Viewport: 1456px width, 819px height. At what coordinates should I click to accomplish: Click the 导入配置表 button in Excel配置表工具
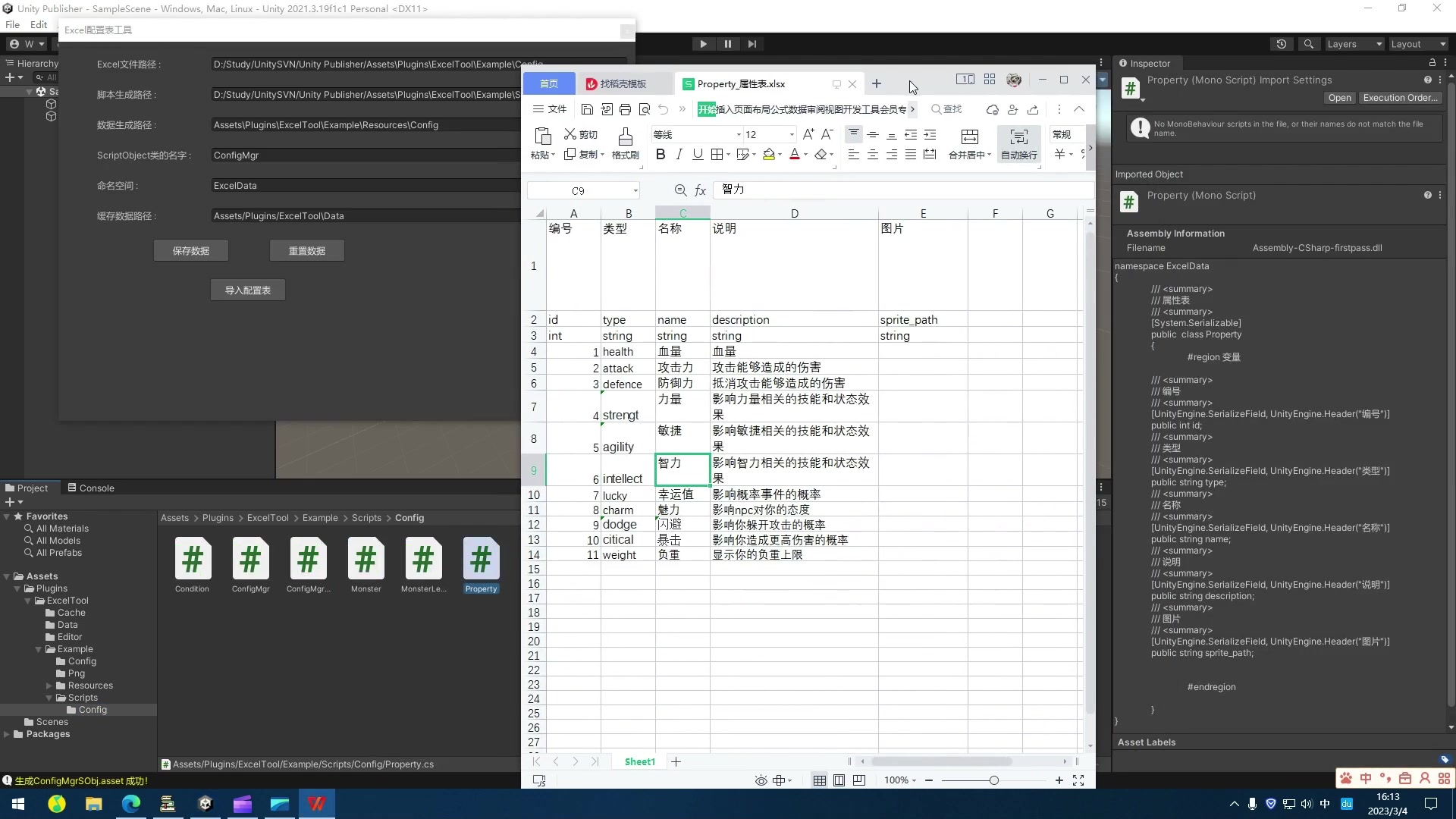click(247, 290)
